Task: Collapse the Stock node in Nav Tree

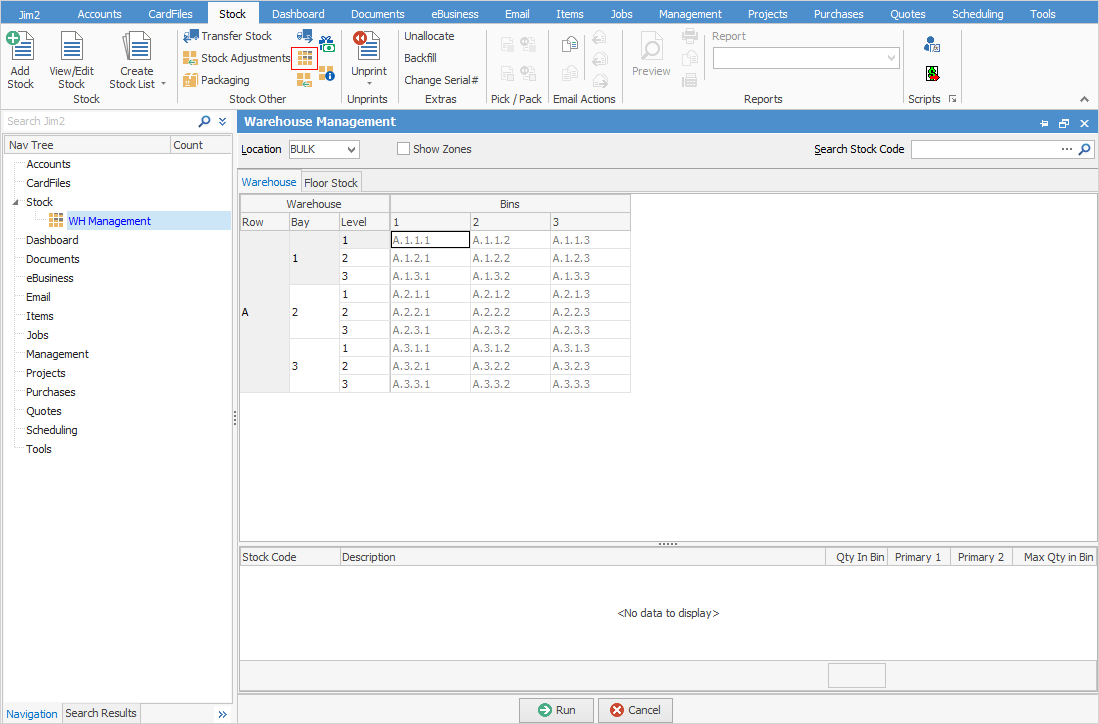Action: pyautogui.click(x=15, y=202)
